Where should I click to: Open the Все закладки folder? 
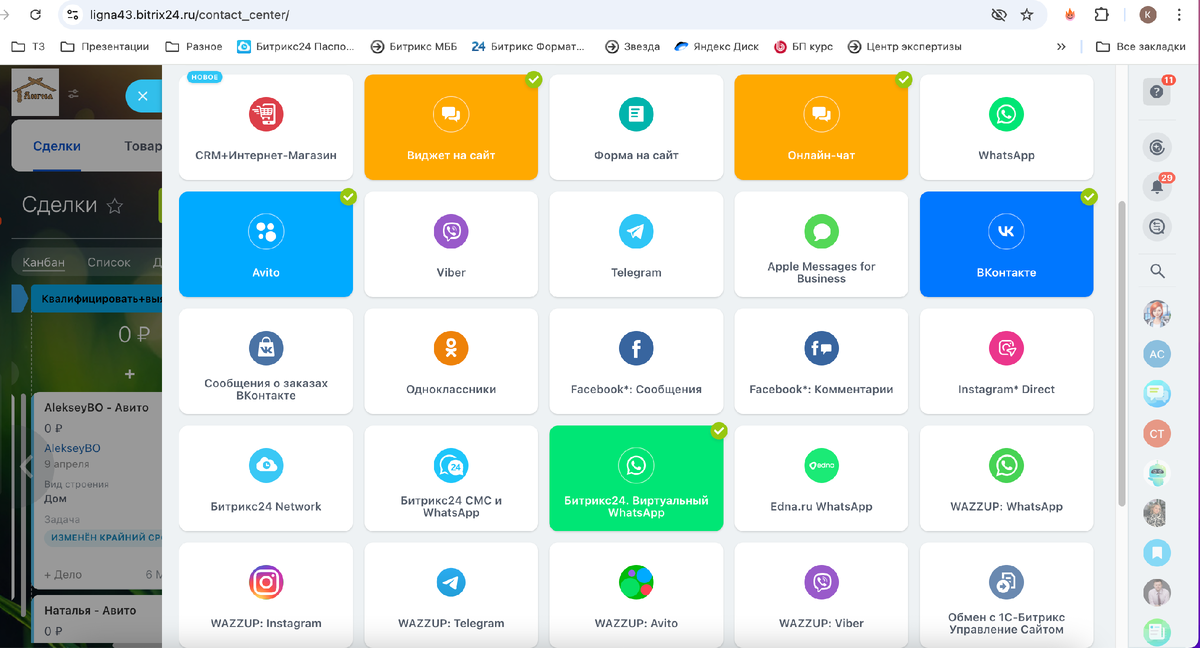1140,46
